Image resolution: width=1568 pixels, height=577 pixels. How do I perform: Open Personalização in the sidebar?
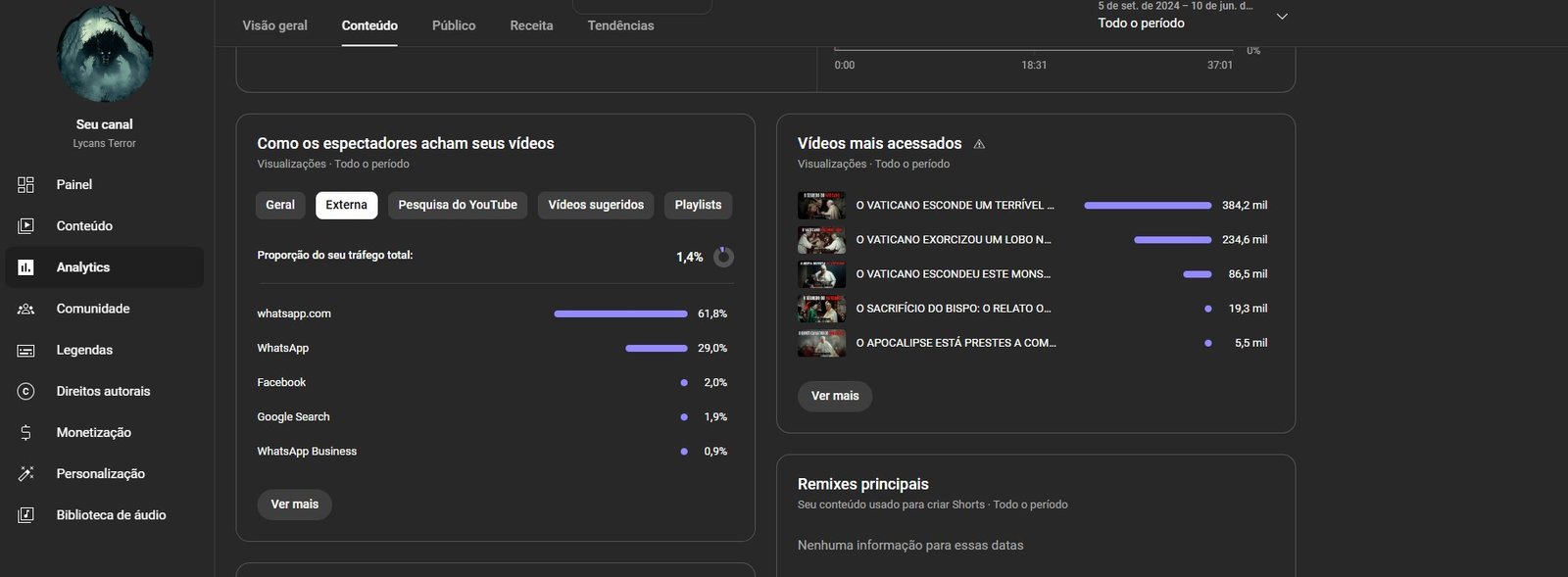coord(105,473)
